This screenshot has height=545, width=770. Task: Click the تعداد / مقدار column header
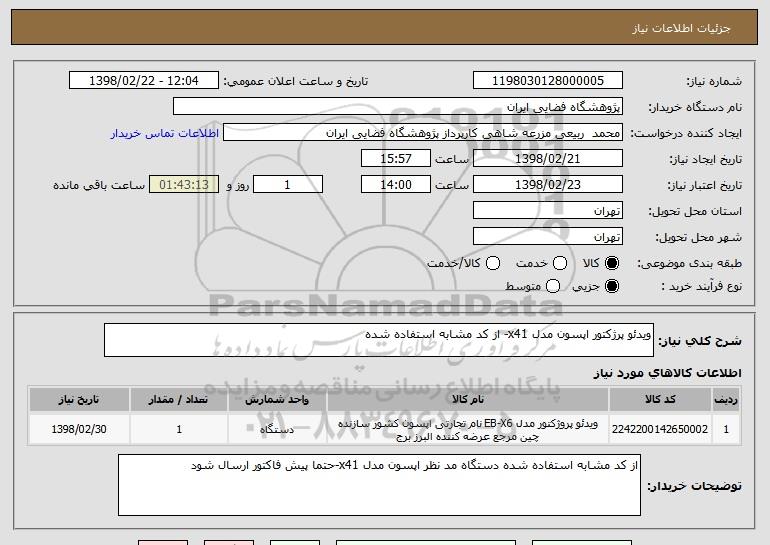click(x=179, y=399)
